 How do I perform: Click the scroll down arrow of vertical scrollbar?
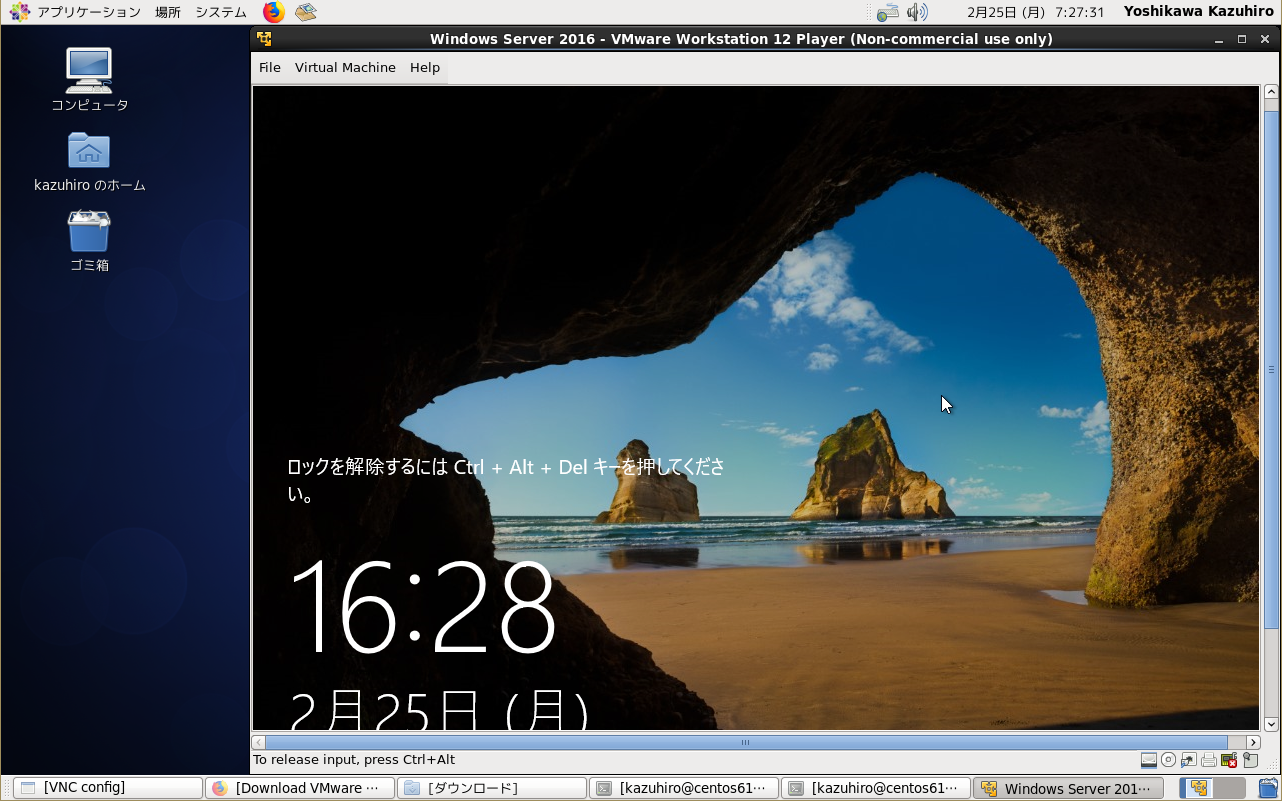pyautogui.click(x=1272, y=724)
